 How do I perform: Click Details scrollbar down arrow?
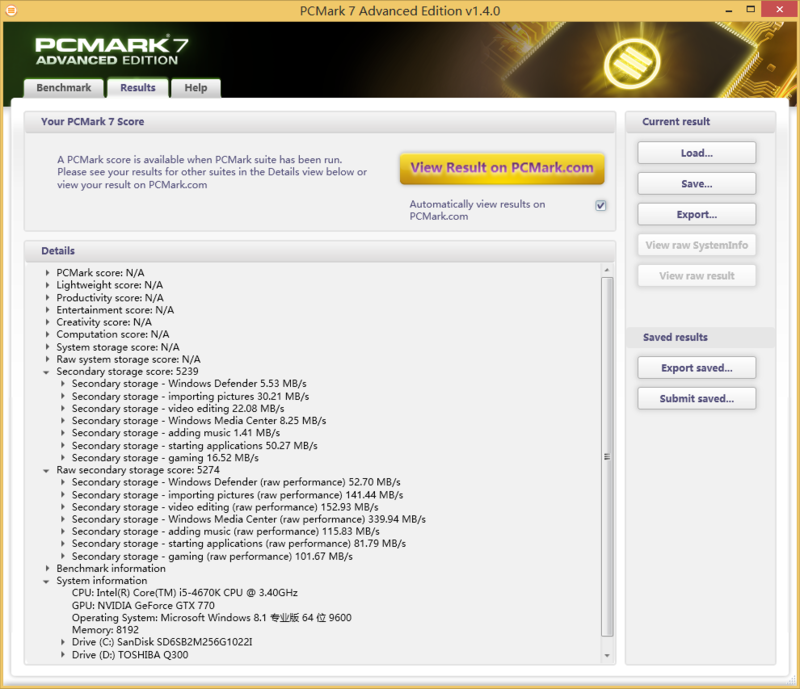coord(607,655)
